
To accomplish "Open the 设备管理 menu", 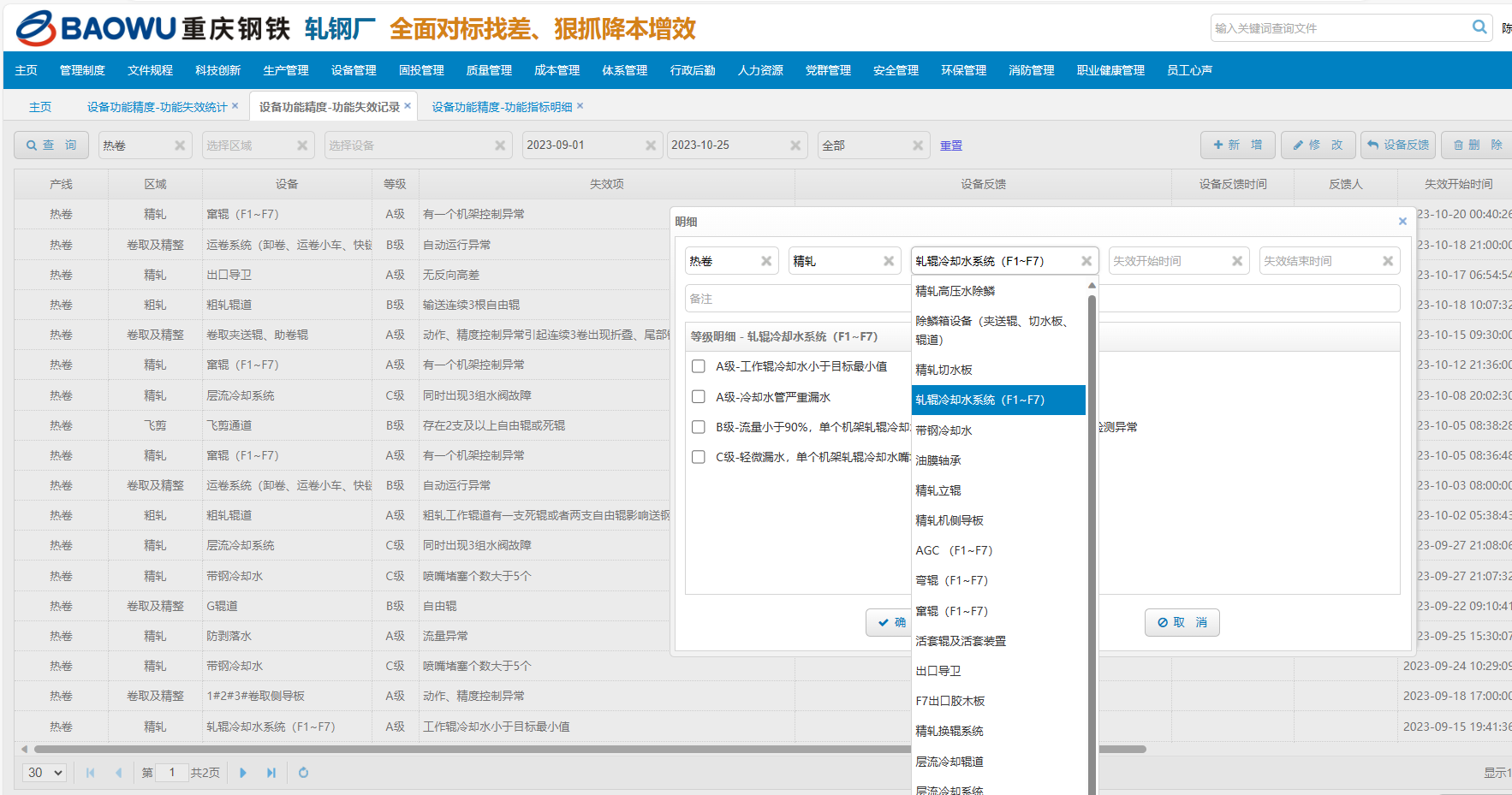I will tap(354, 70).
